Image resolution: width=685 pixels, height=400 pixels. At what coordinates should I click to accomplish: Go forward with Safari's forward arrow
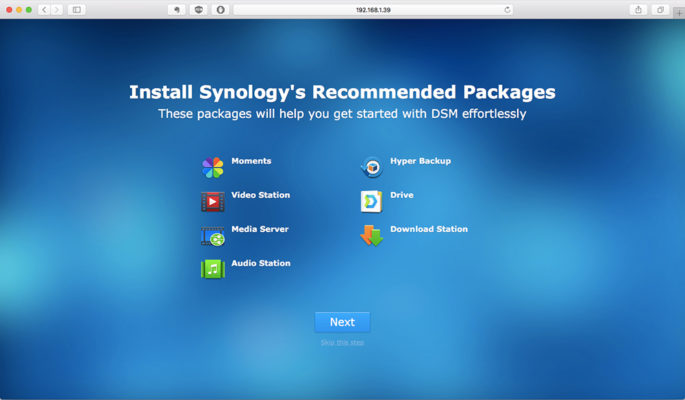click(57, 10)
